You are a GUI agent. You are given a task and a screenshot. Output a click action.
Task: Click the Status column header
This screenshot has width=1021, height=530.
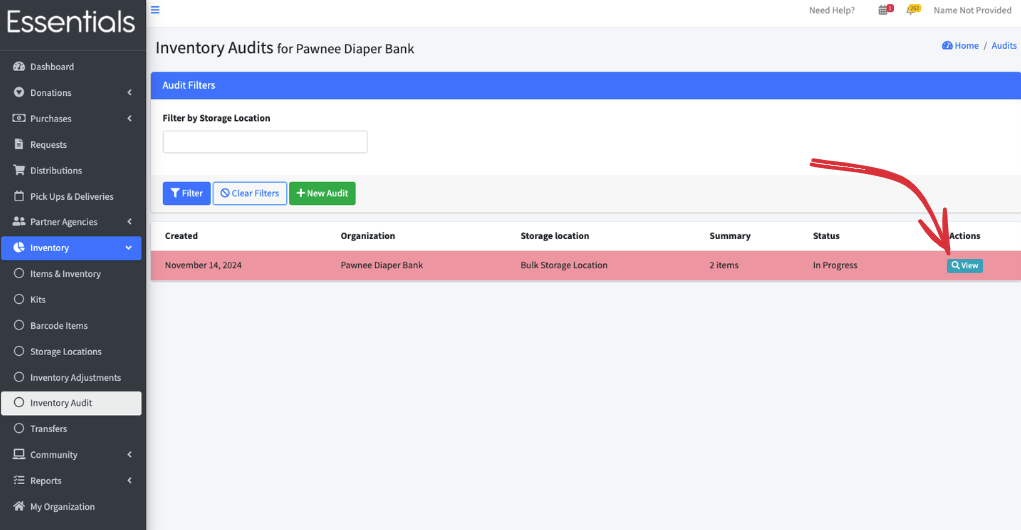(826, 236)
